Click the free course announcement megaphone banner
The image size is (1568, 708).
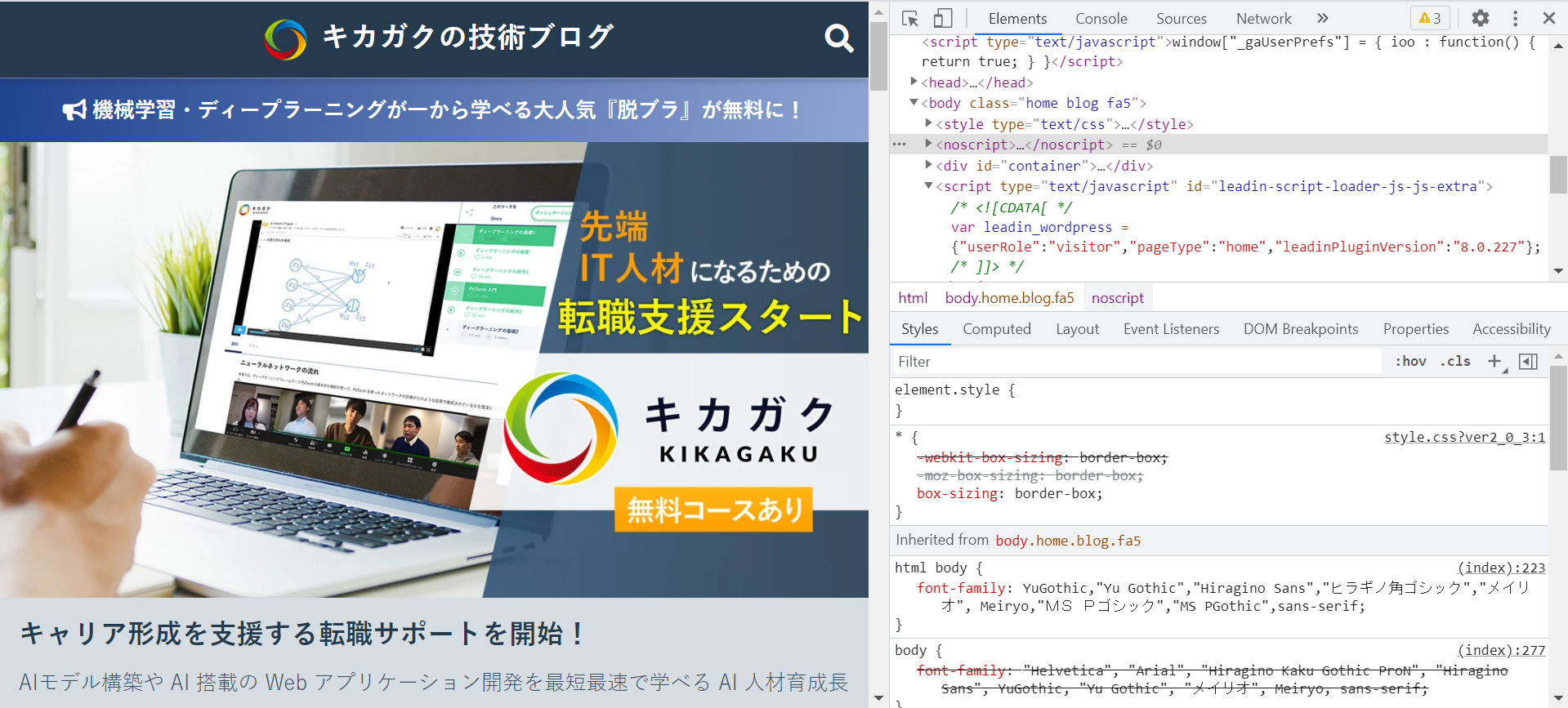point(434,109)
